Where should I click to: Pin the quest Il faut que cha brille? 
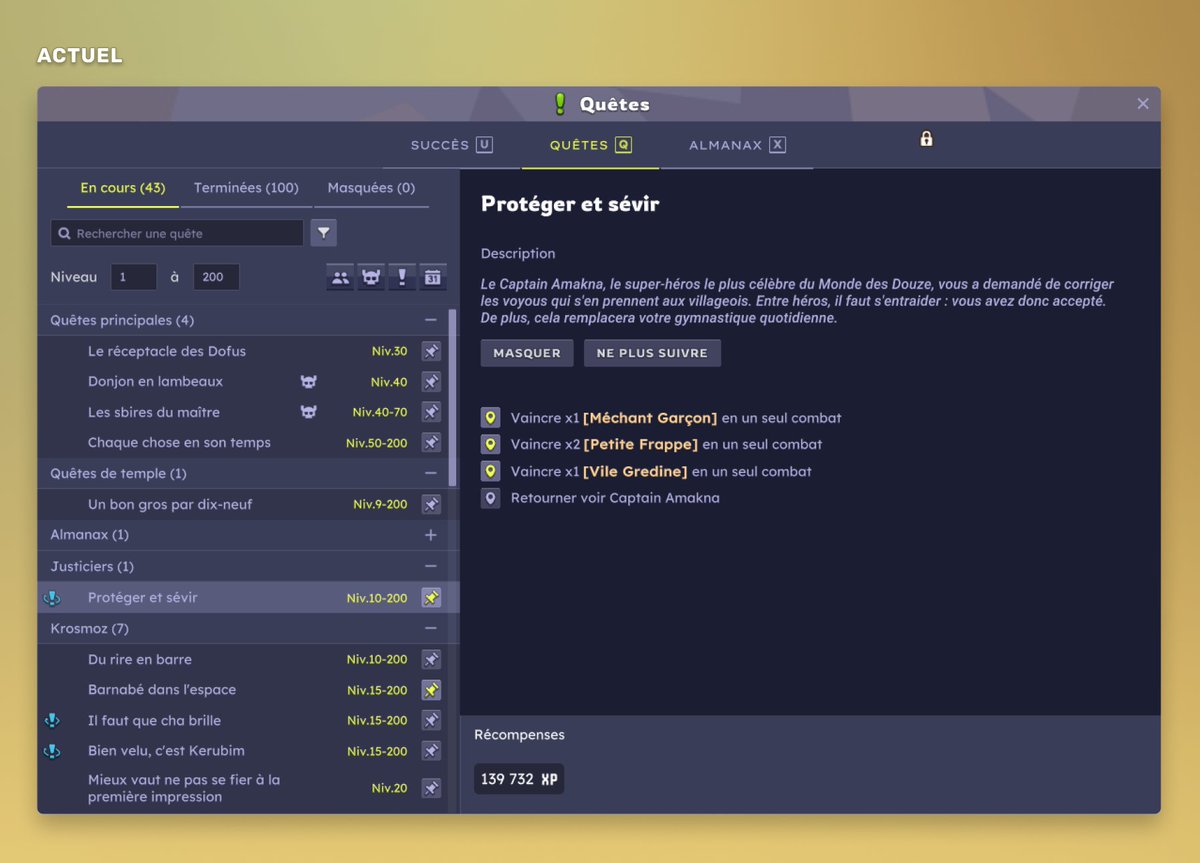431,720
